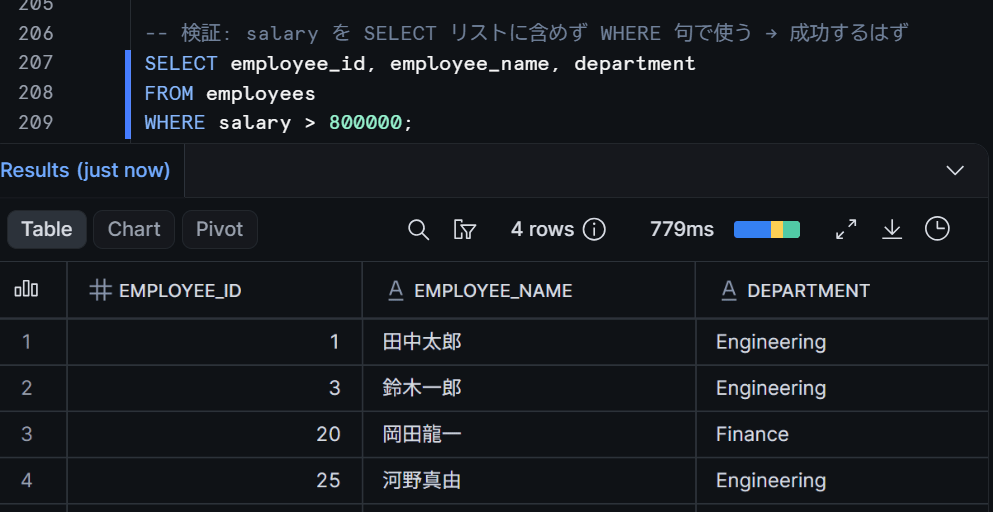
Task: Click the query duration colored bar
Action: (x=767, y=229)
